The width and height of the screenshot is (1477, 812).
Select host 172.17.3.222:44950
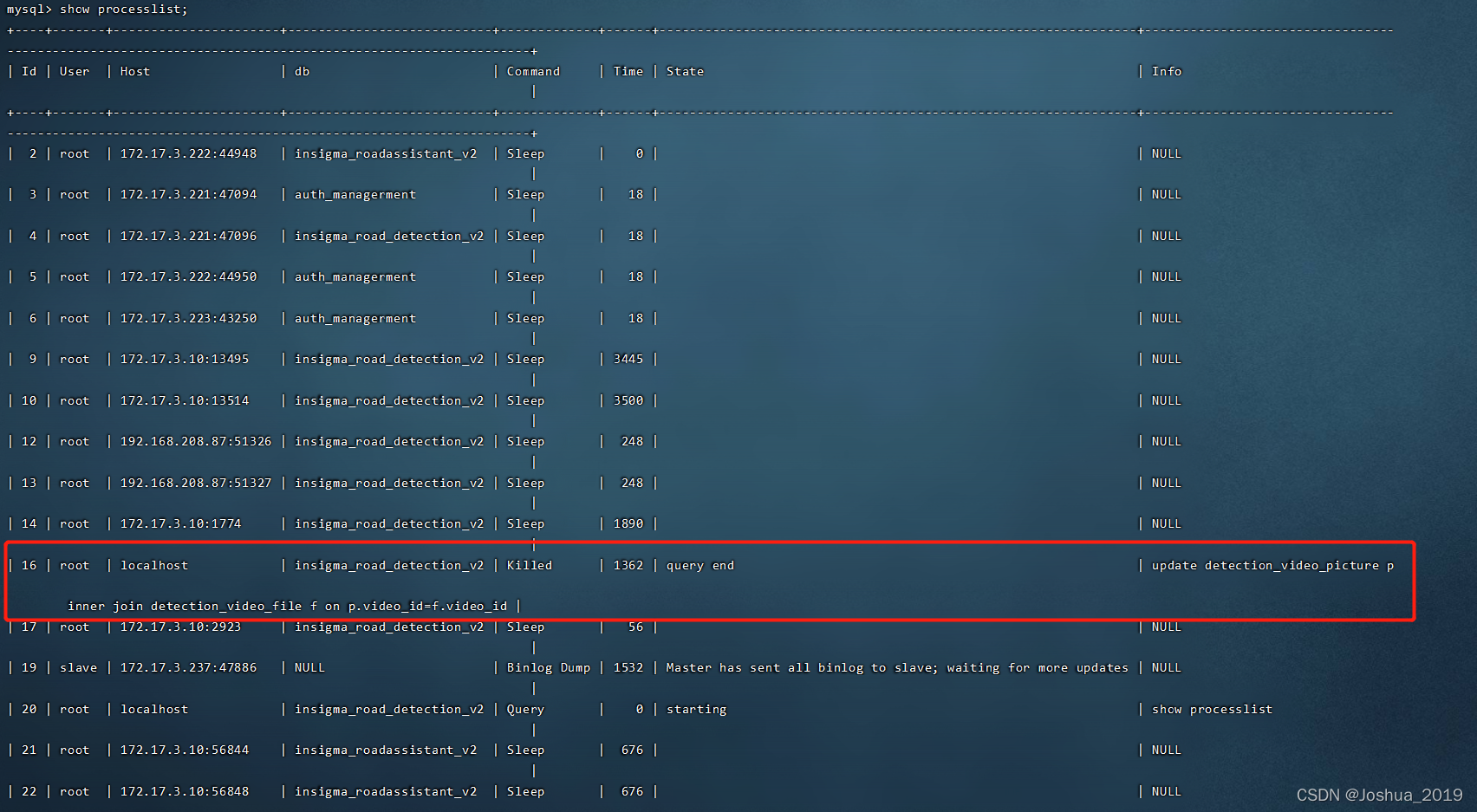188,277
